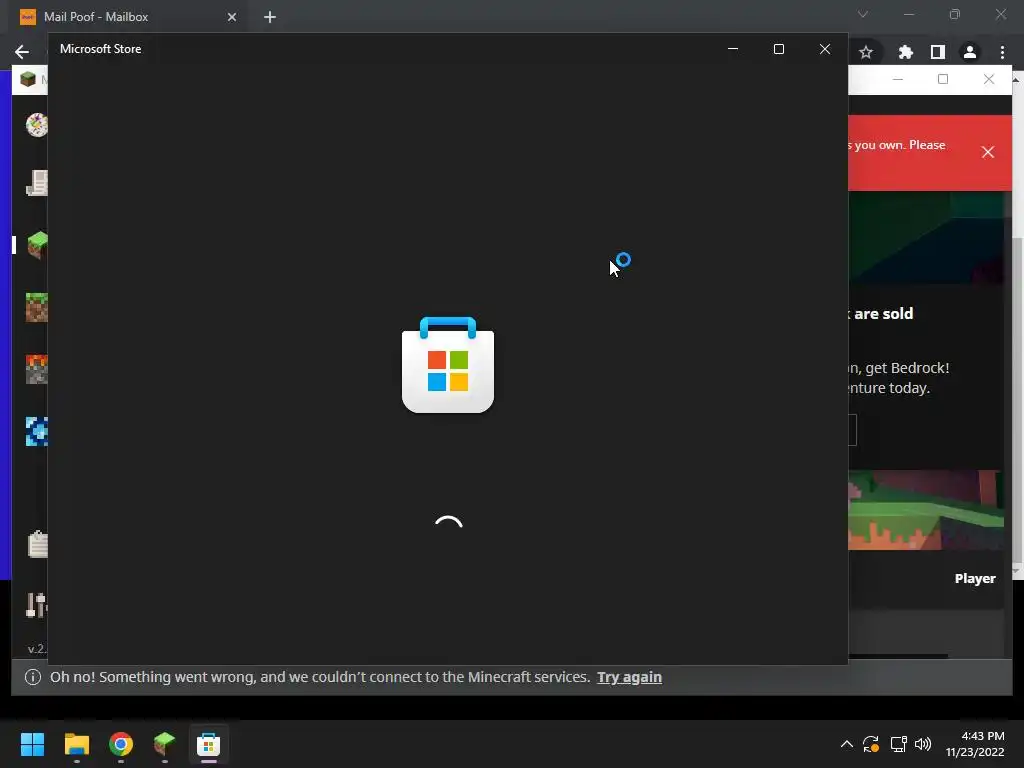Open launcher settings sliders icon

pos(37,605)
